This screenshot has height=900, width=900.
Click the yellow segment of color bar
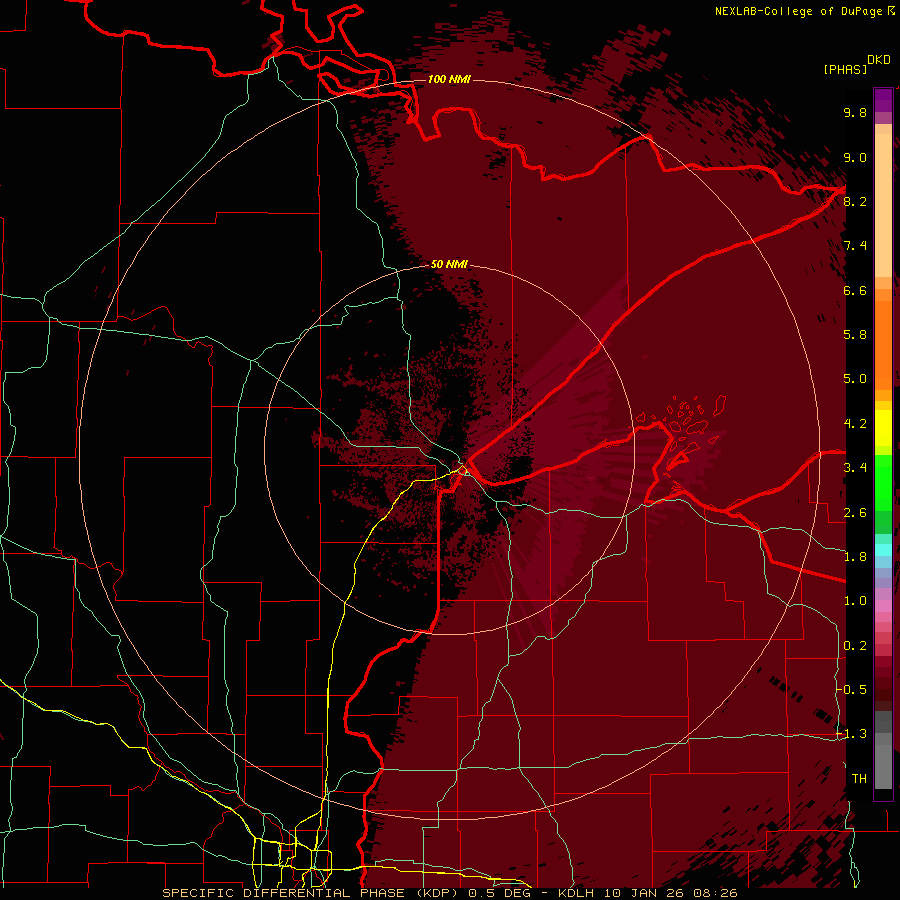pos(883,428)
